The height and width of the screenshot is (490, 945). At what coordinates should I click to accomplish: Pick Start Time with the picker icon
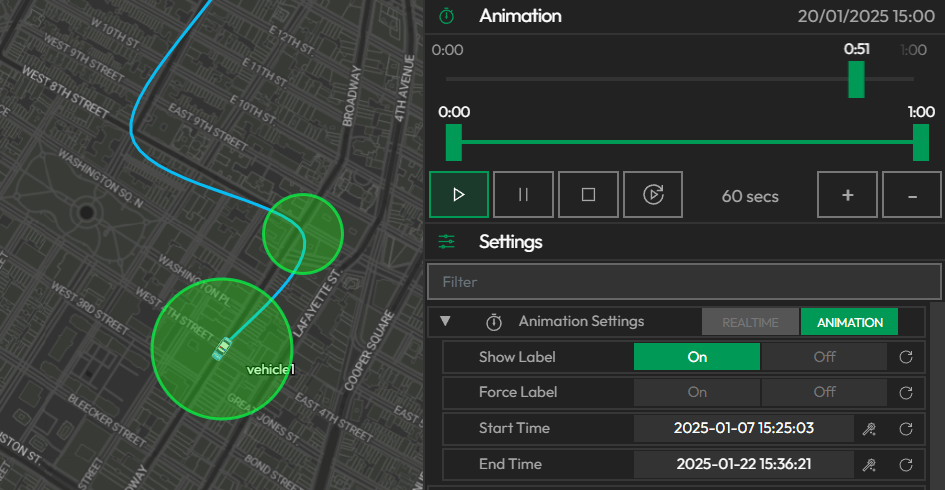click(869, 429)
